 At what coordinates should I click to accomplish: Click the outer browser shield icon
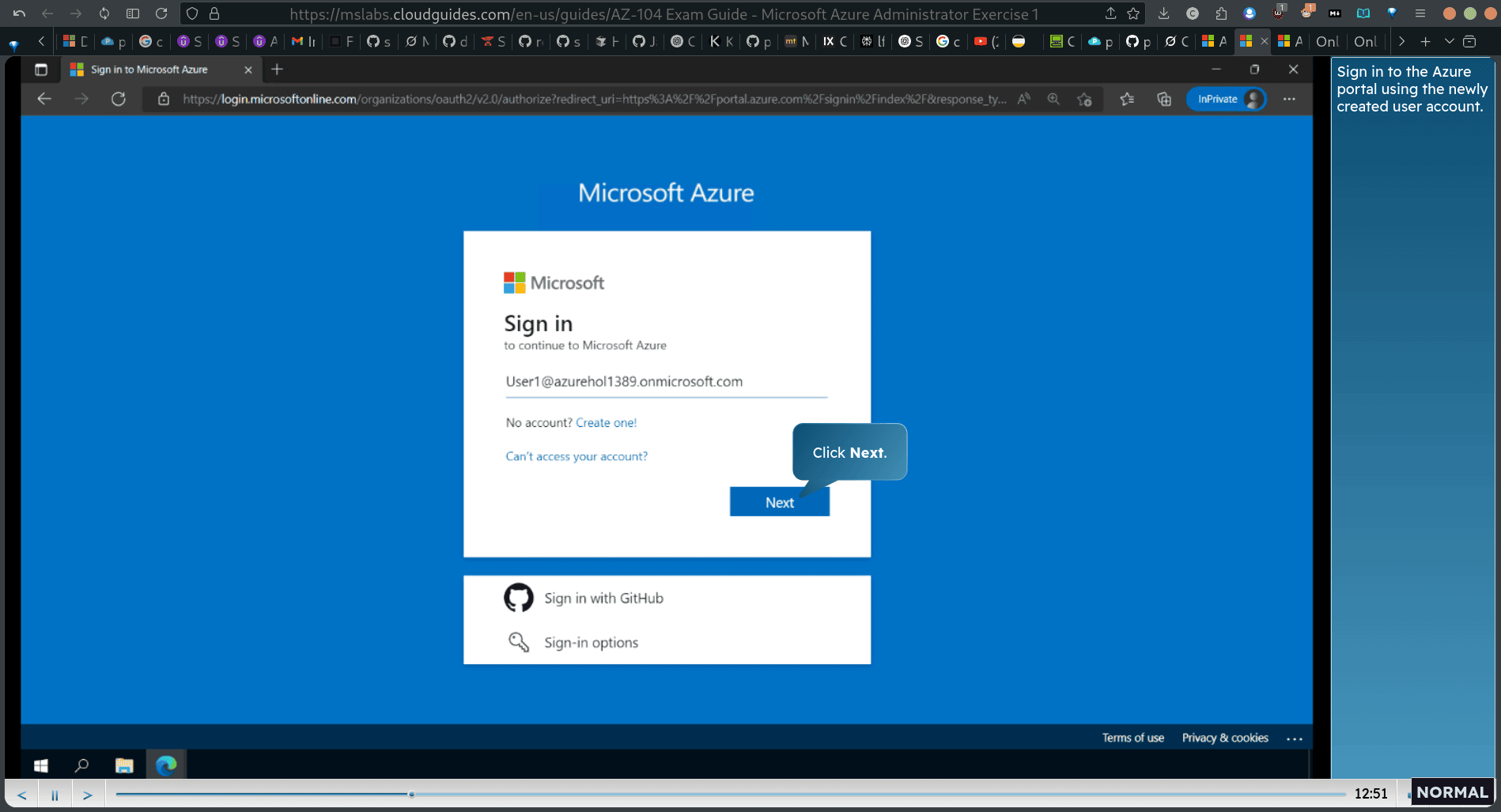coord(192,13)
